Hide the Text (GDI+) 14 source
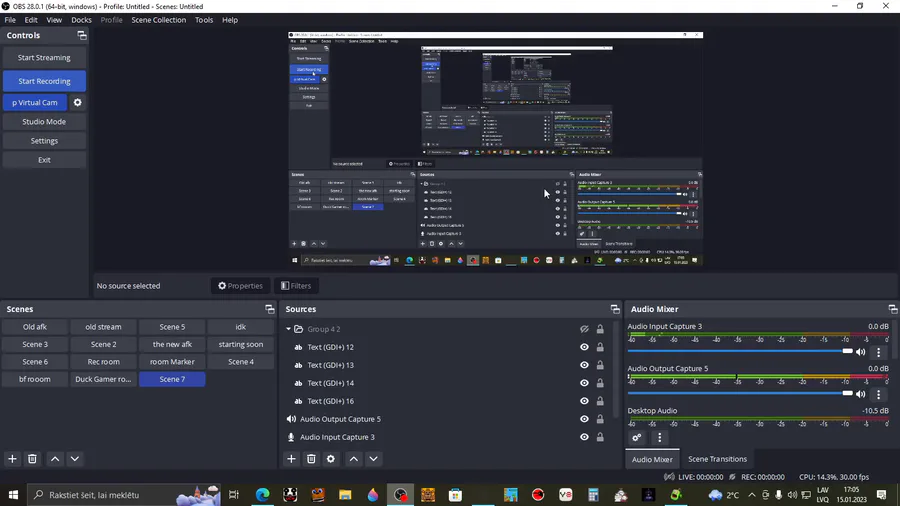 click(x=584, y=383)
